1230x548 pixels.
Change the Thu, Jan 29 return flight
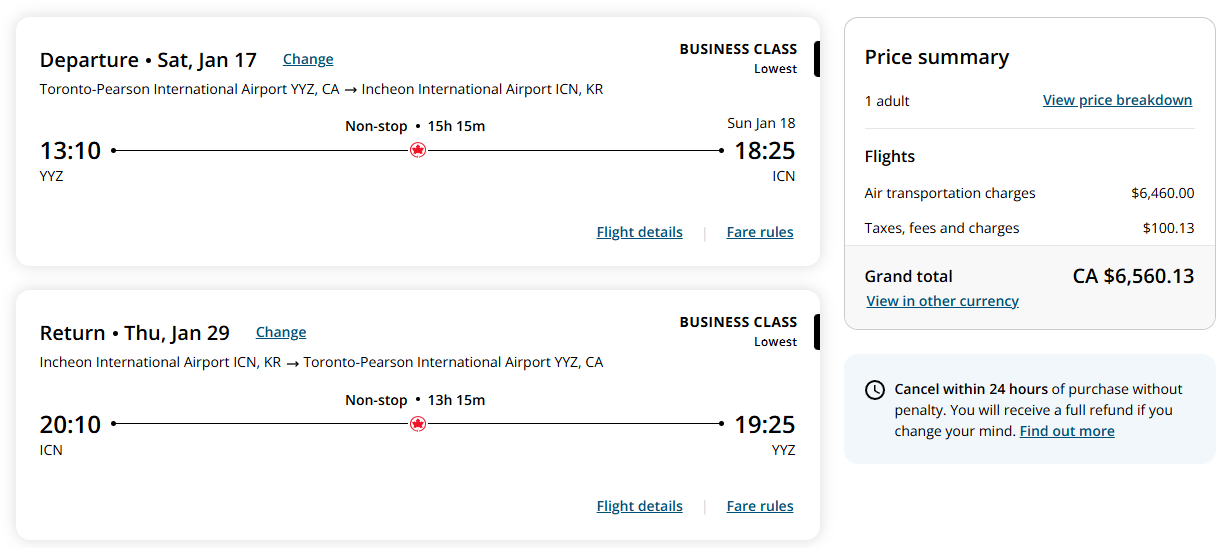[x=281, y=332]
